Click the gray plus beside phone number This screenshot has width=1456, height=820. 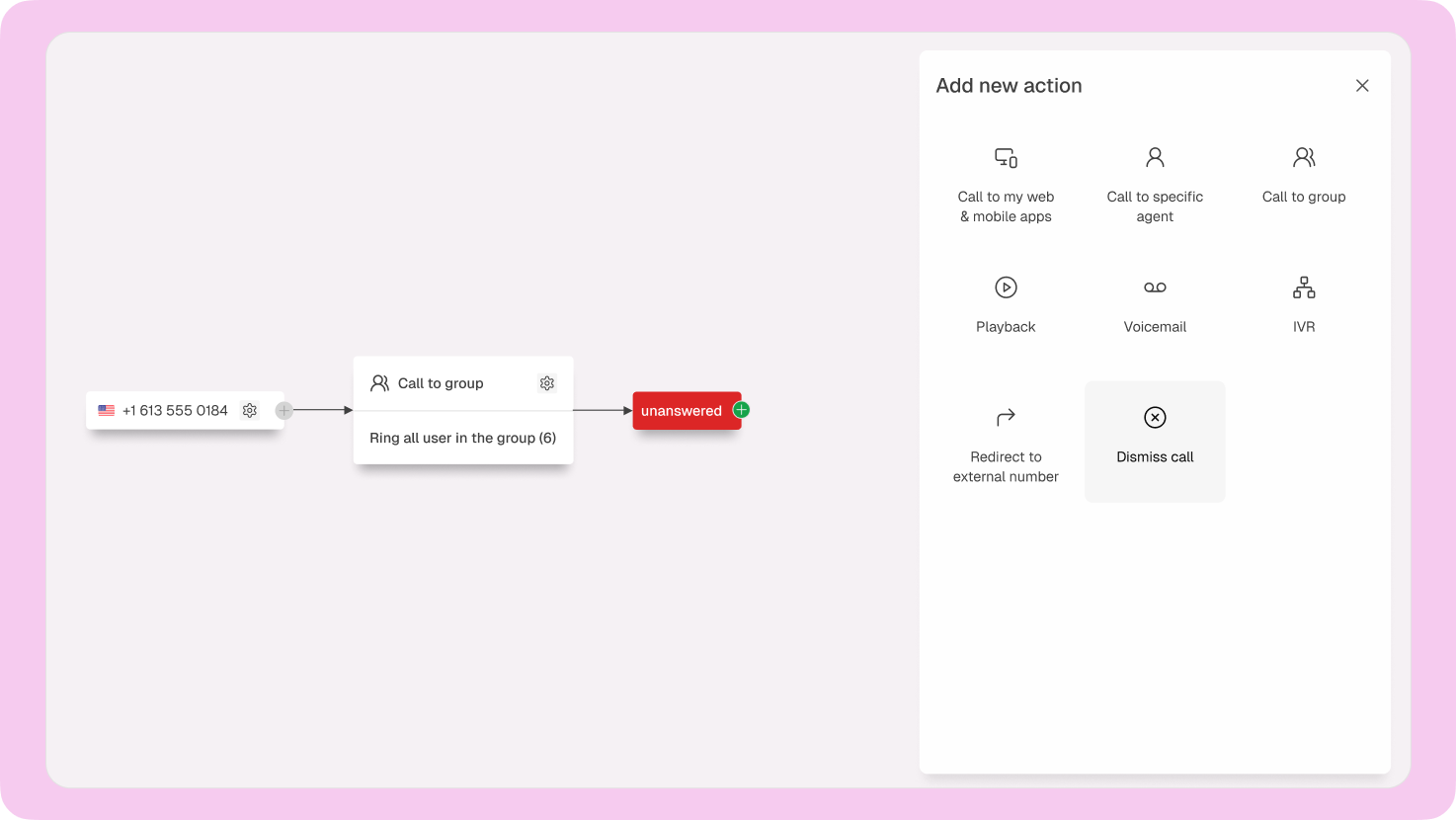click(x=284, y=410)
